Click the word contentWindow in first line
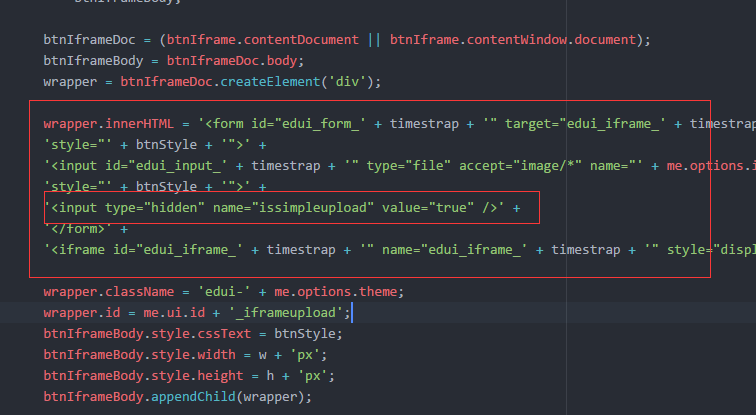The height and width of the screenshot is (415, 756). point(516,40)
